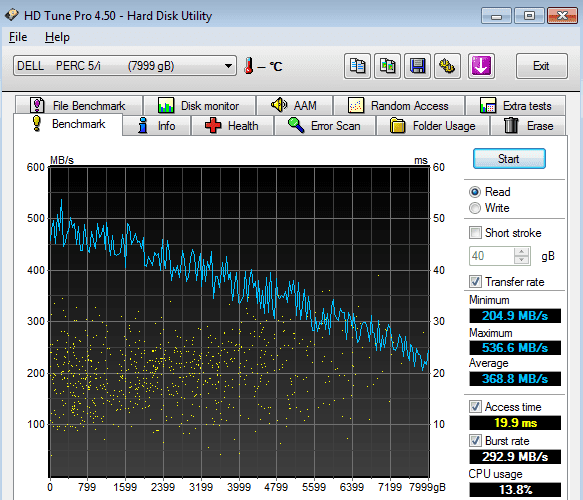Toggle the Transfer rate checkbox
Image resolution: width=583 pixels, height=500 pixels.
coord(475,281)
